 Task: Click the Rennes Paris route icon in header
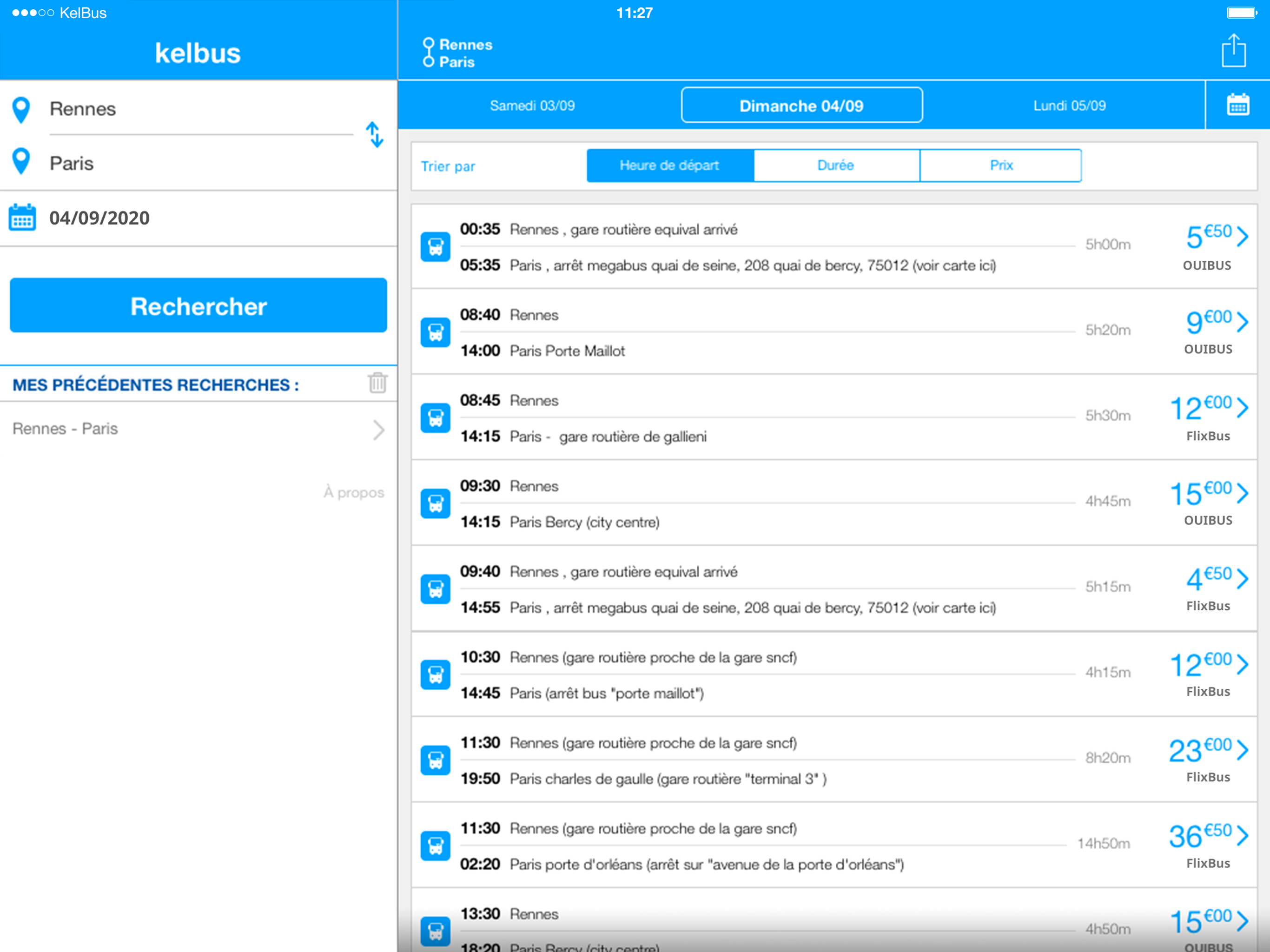[428, 52]
